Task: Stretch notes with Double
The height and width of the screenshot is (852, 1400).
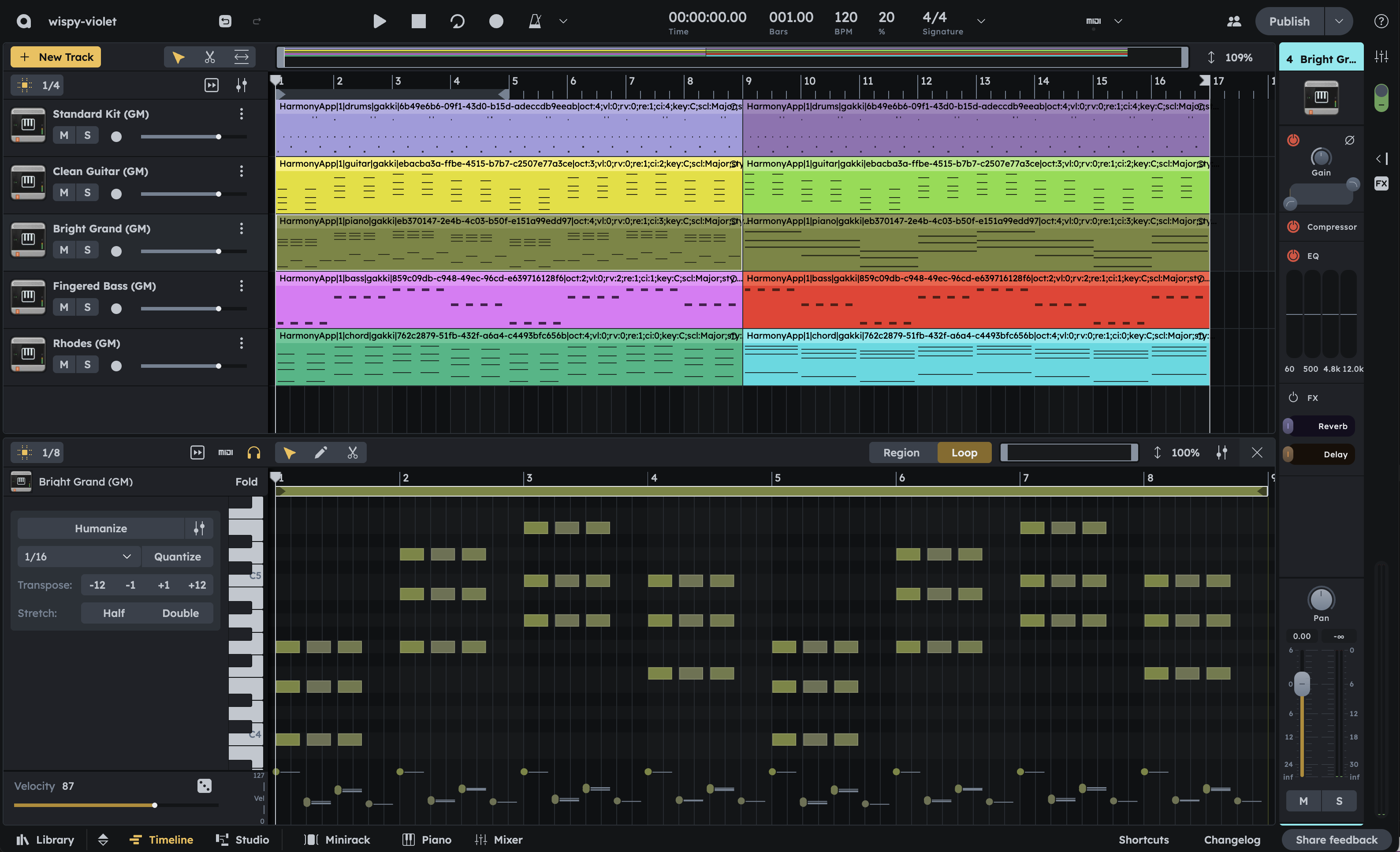Action: point(181,613)
